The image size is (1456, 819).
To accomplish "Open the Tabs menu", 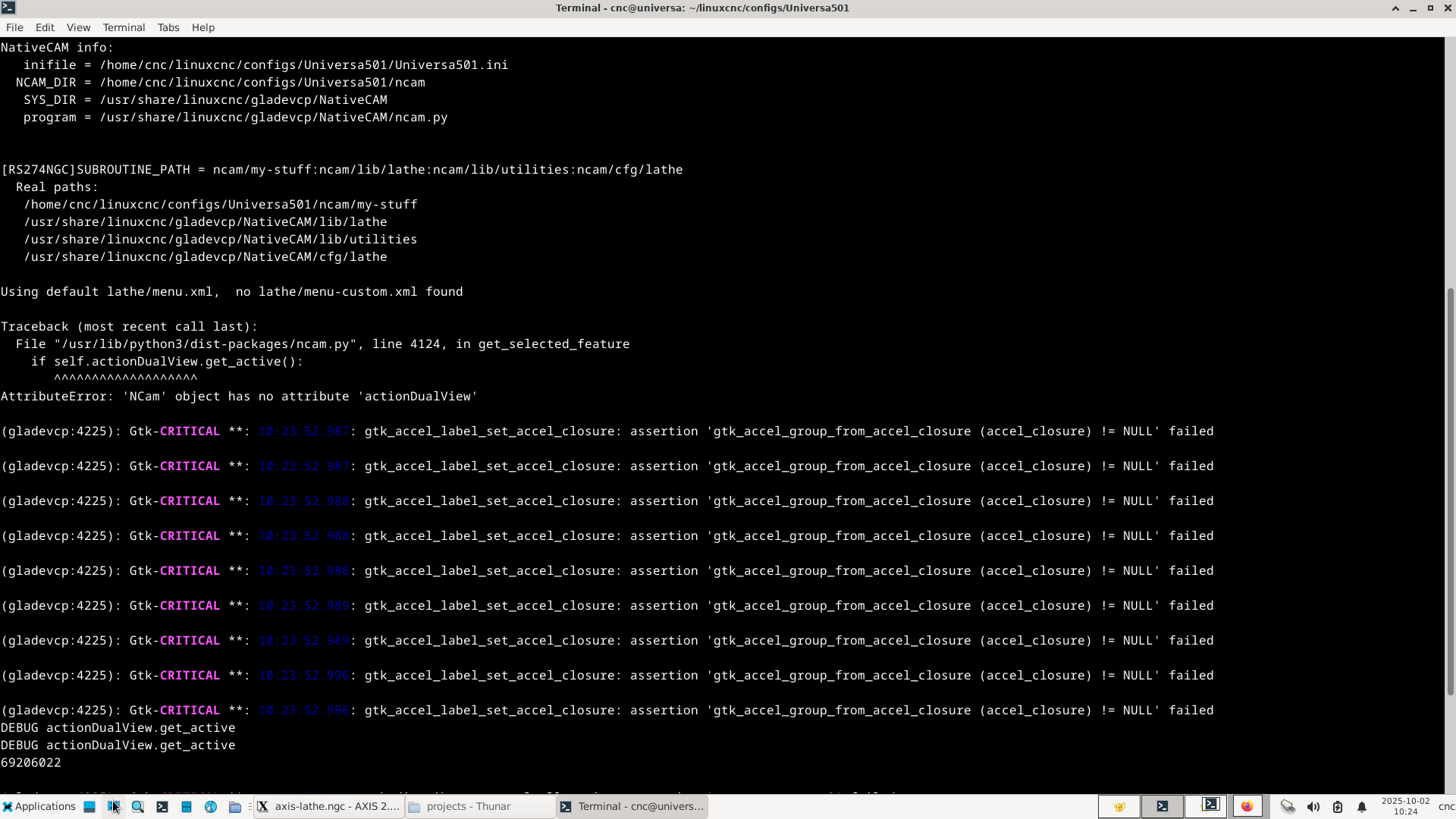I will 168,27.
